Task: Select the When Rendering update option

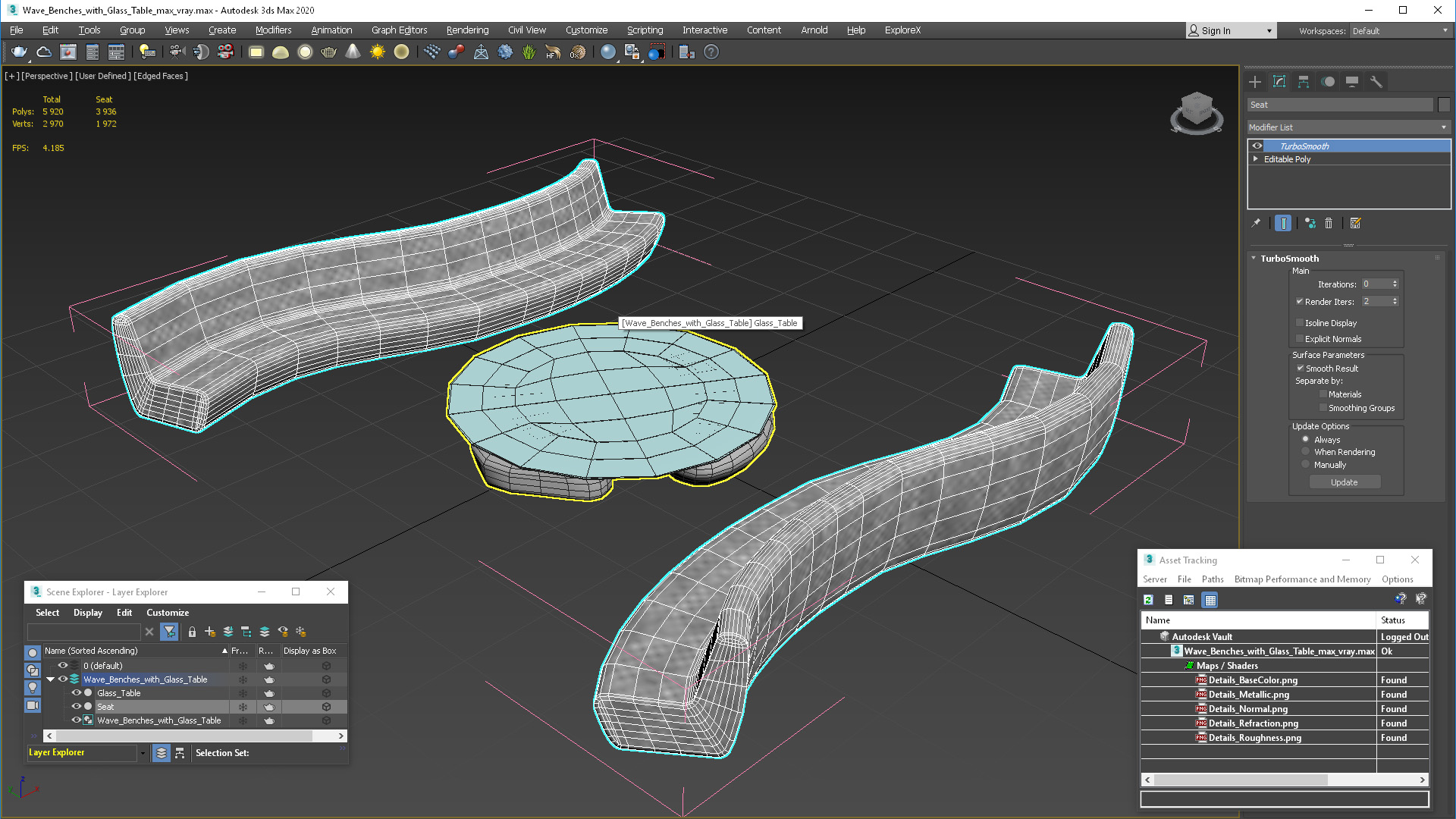Action: click(x=1305, y=451)
